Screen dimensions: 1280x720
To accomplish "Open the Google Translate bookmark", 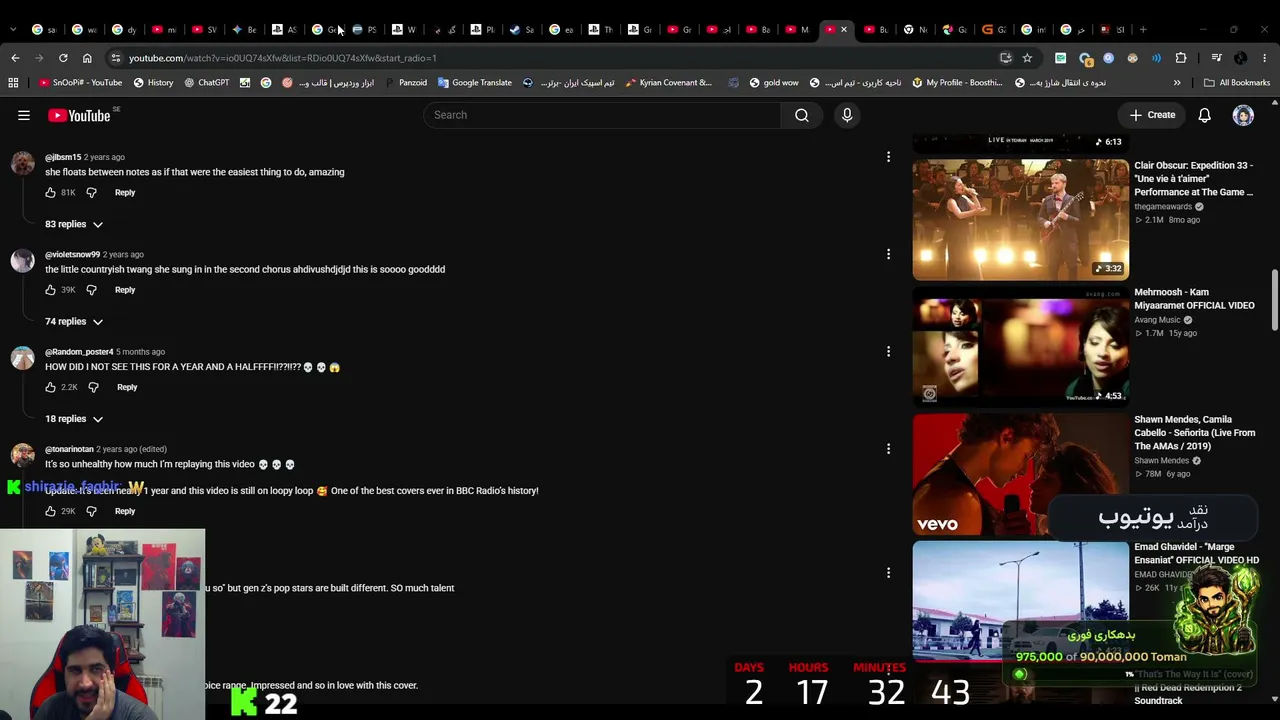I will pyautogui.click(x=475, y=83).
